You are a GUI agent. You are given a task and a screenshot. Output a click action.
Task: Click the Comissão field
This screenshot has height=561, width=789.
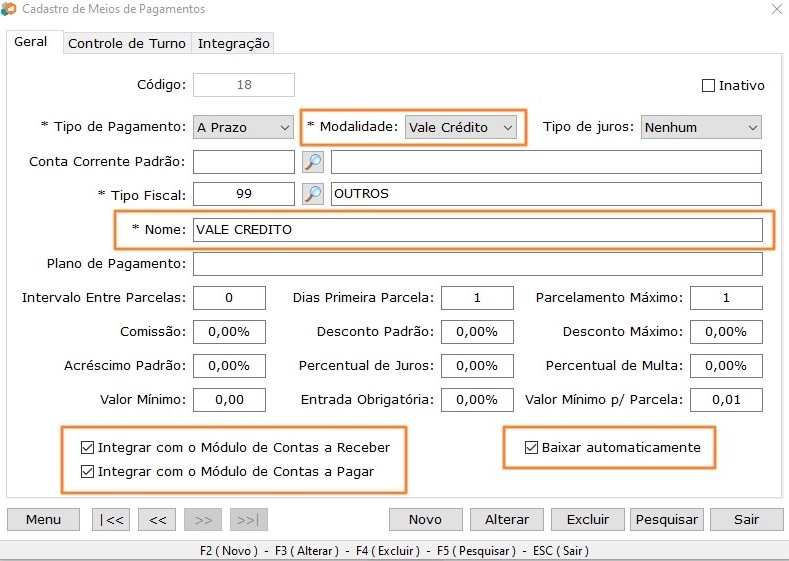click(229, 332)
